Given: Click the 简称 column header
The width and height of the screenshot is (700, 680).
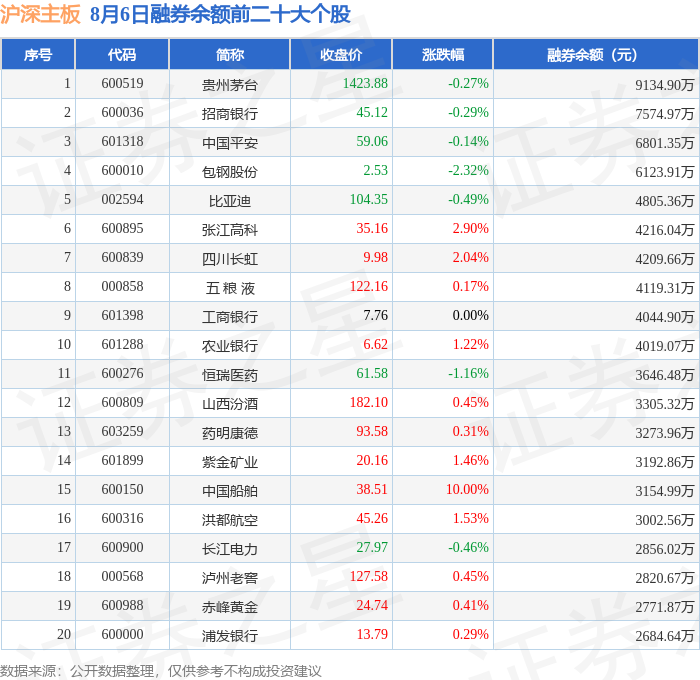Looking at the screenshot, I should (x=229, y=55).
